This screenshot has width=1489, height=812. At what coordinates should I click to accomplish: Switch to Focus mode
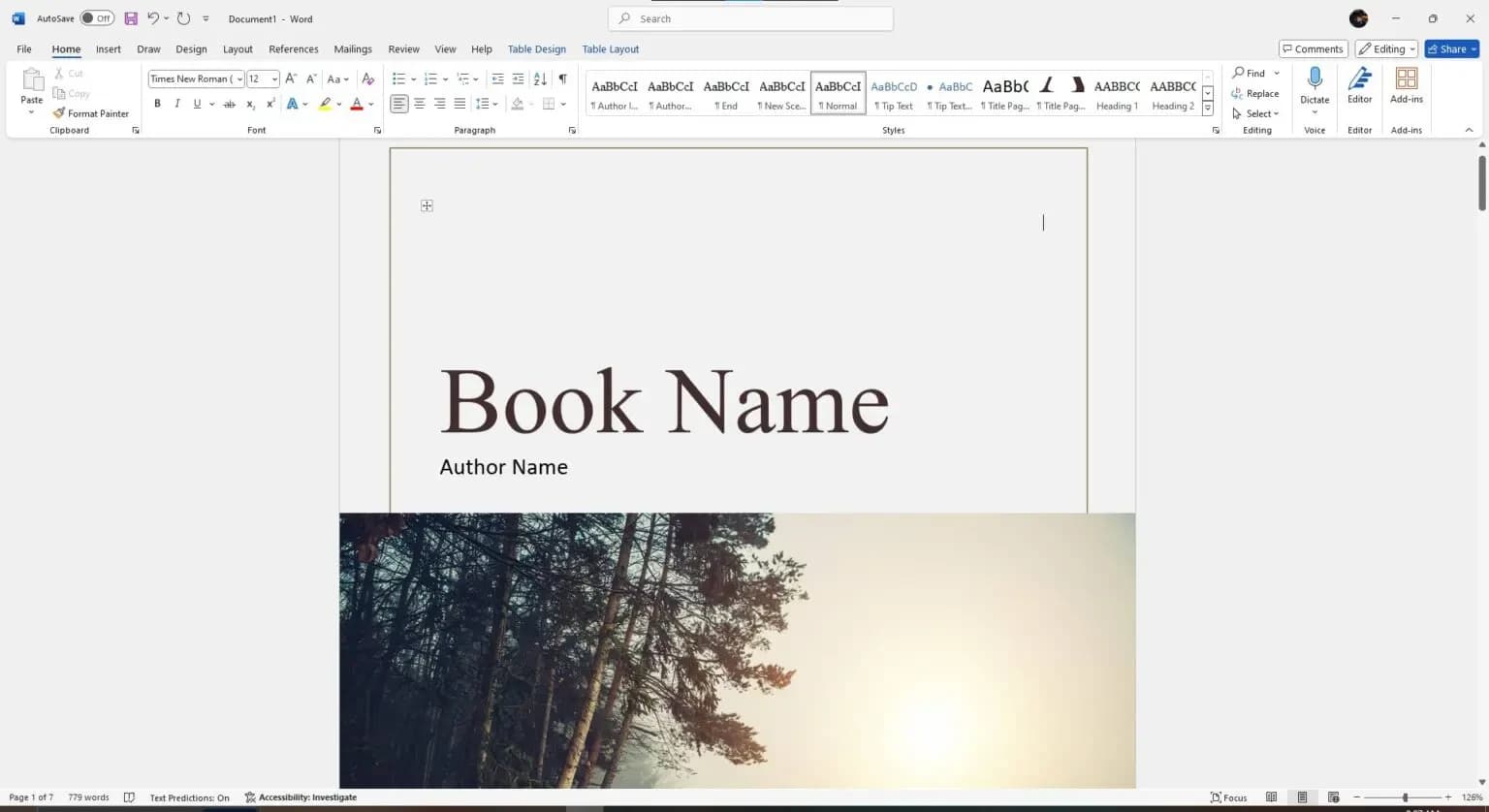coord(1228,797)
